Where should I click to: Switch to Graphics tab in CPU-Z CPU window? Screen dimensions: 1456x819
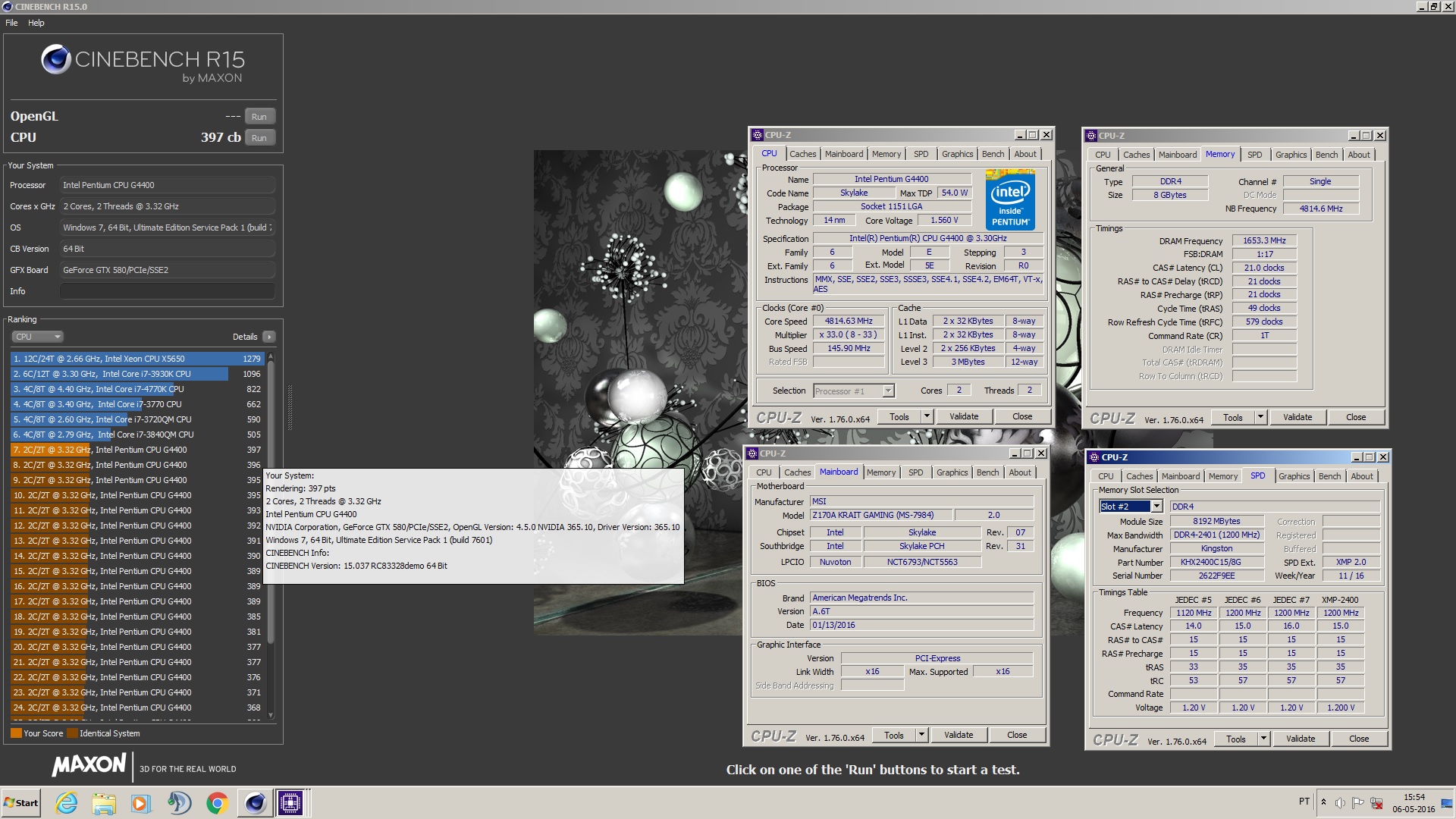pos(957,154)
